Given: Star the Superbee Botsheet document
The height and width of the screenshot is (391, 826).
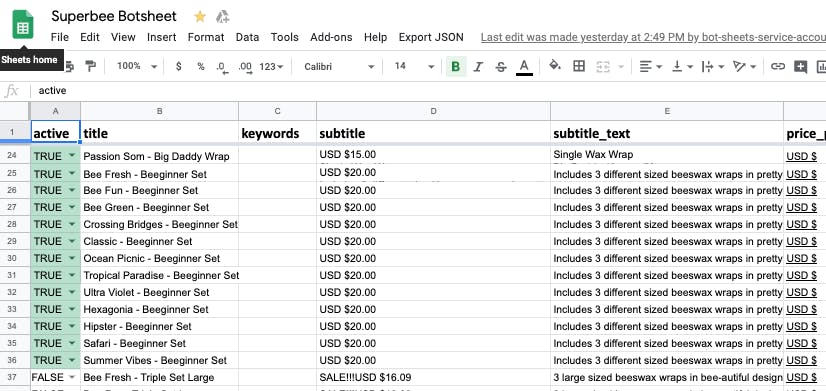Looking at the screenshot, I should click(x=200, y=17).
